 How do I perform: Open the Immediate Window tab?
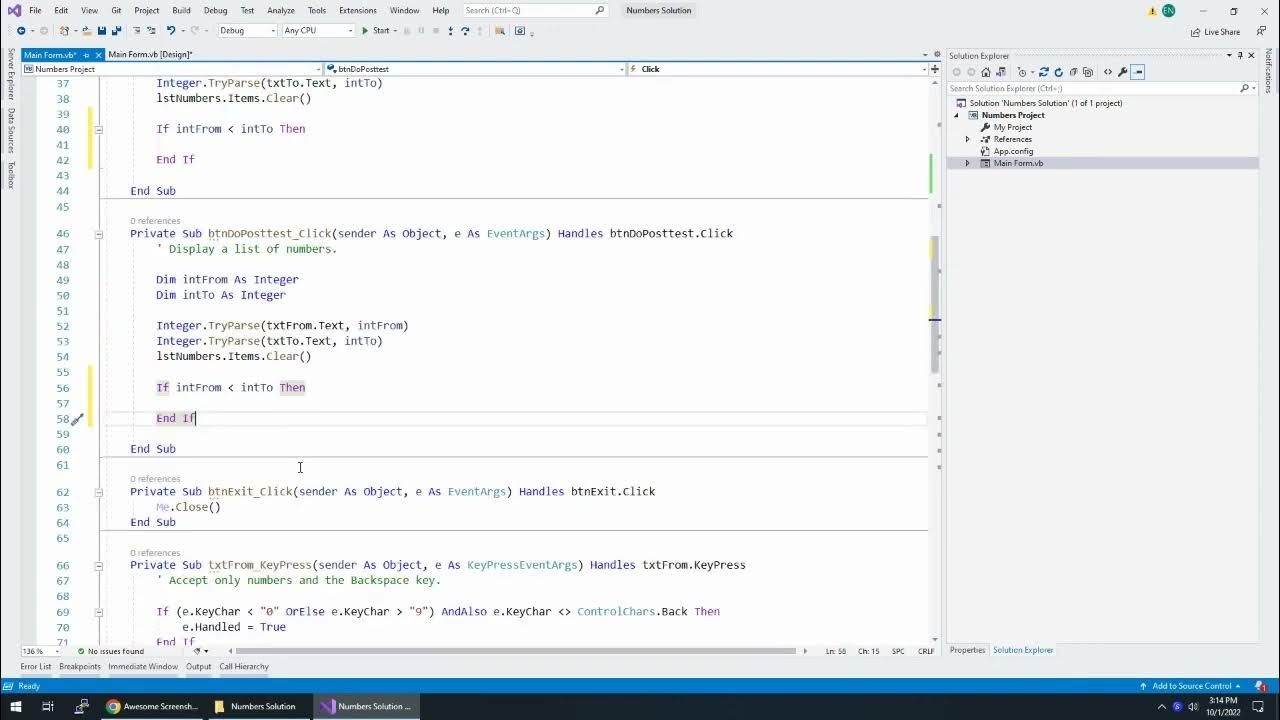click(x=143, y=666)
